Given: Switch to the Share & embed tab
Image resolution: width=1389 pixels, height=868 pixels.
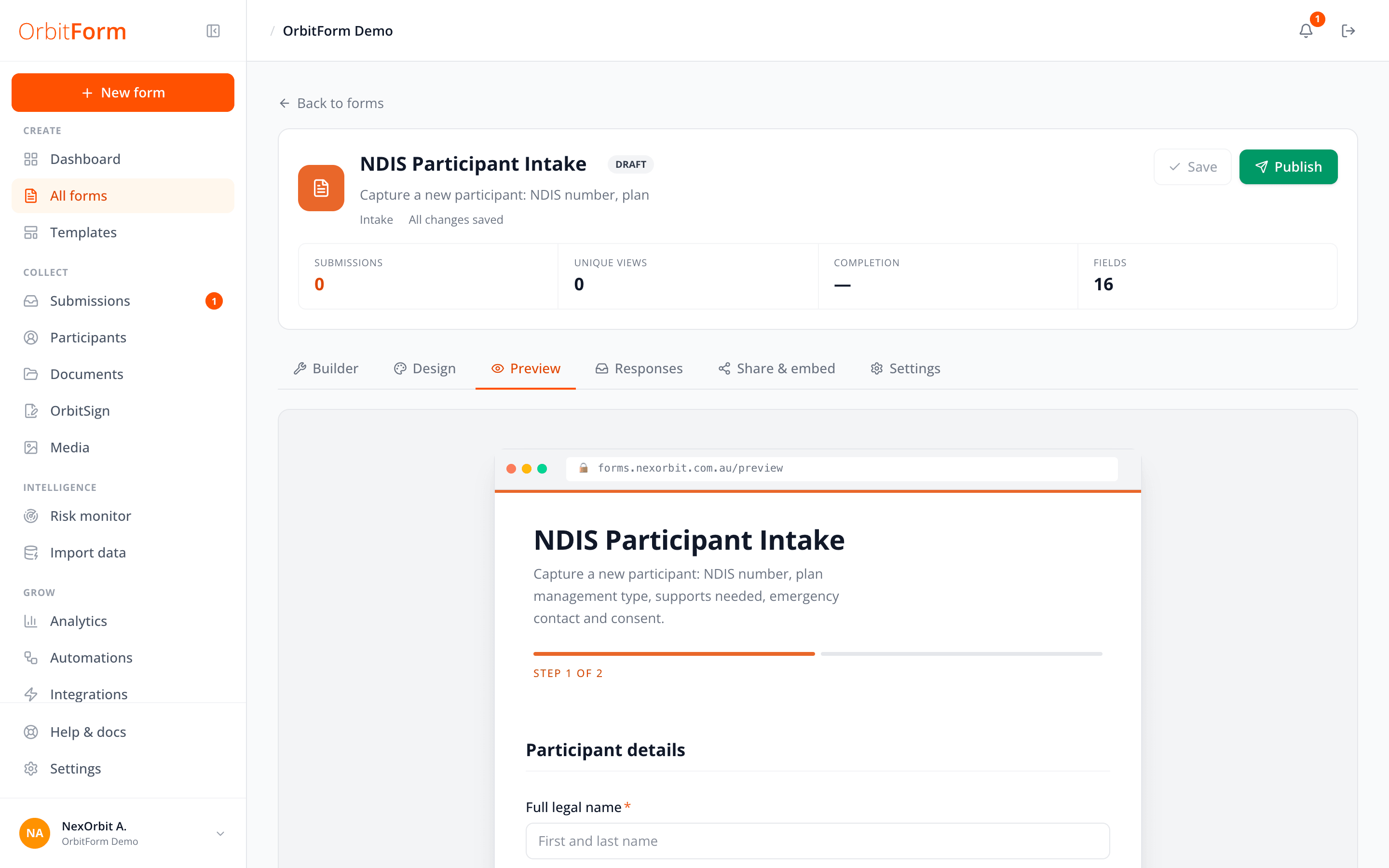Looking at the screenshot, I should tap(776, 368).
